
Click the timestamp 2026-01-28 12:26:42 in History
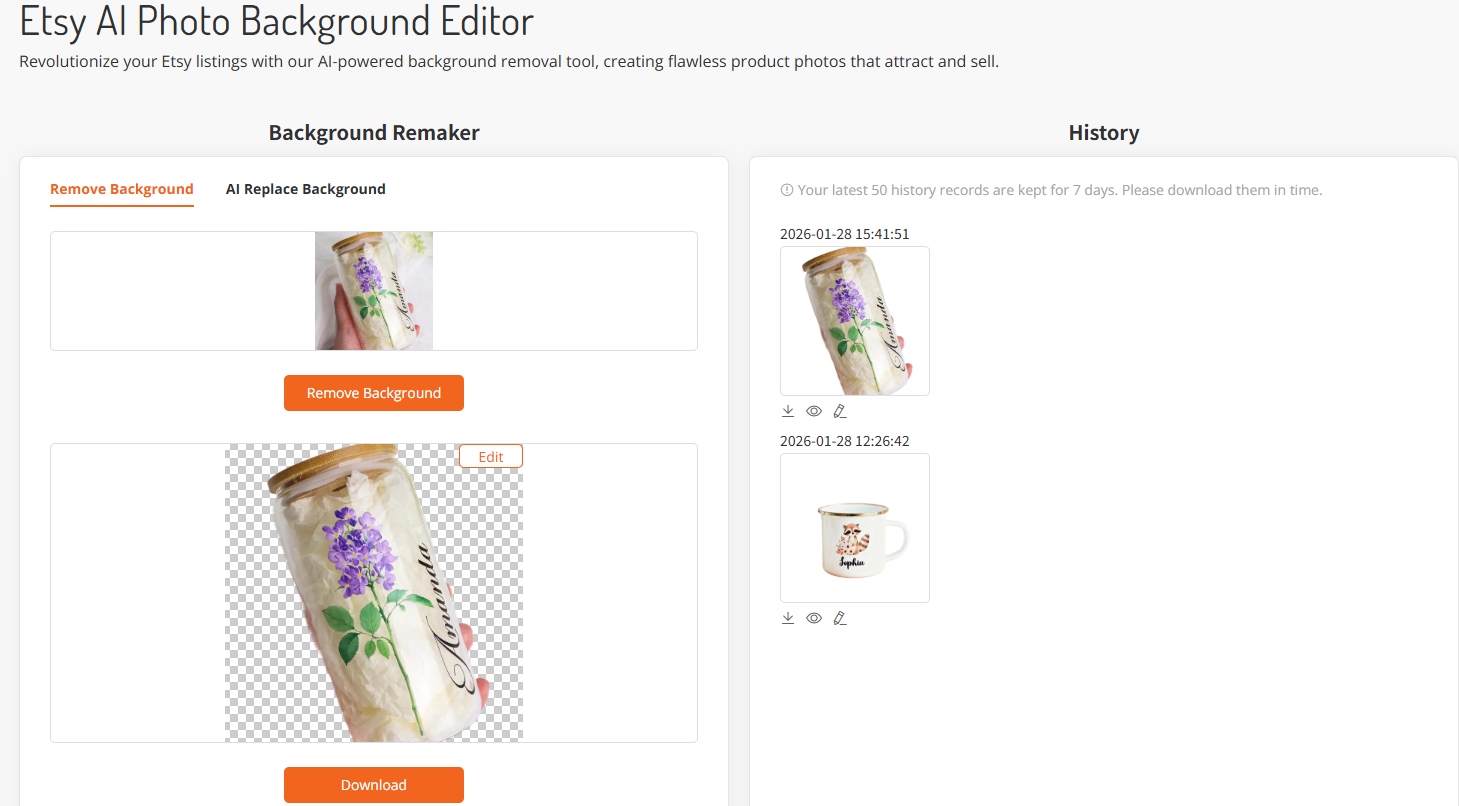[x=844, y=440]
